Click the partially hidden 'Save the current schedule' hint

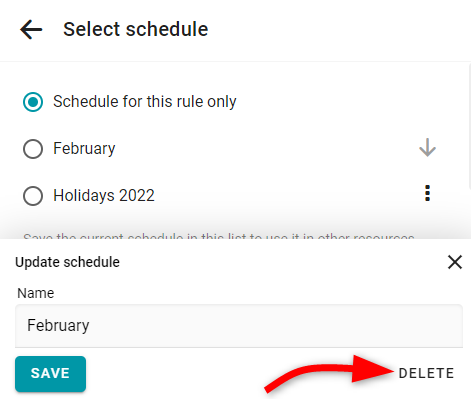coord(219,236)
